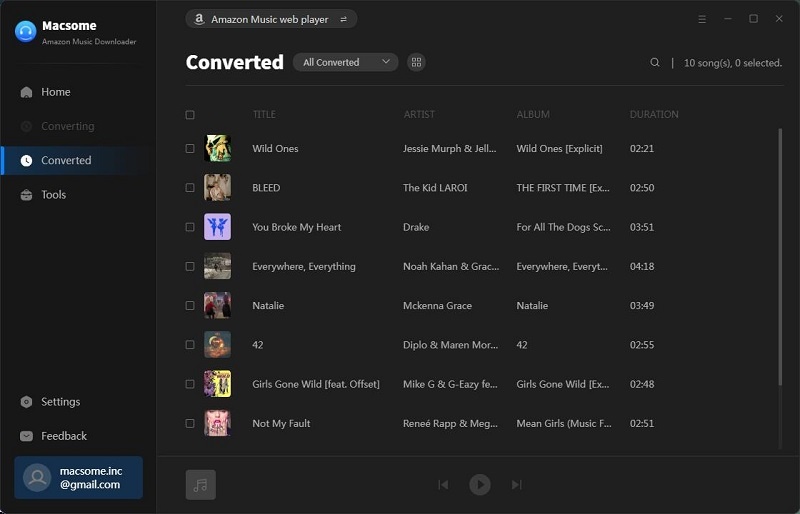Expand the All Converted dropdown

(x=345, y=62)
